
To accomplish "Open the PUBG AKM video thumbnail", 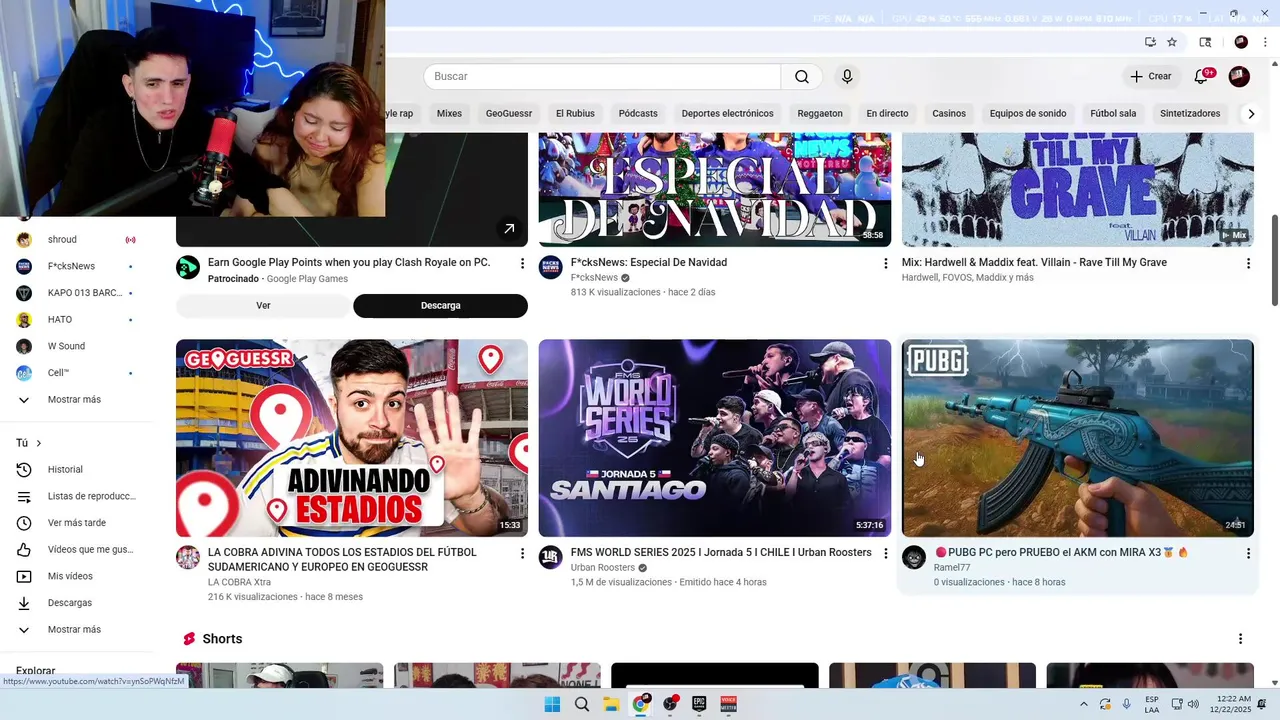I will click(1078, 438).
